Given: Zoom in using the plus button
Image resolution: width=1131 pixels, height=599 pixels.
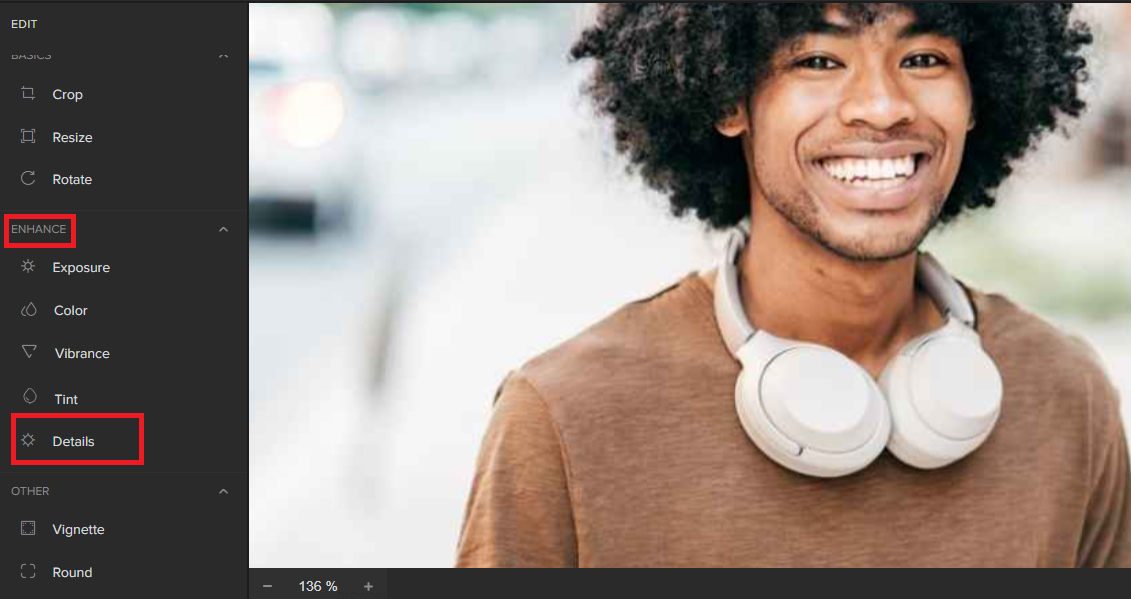Looking at the screenshot, I should (x=368, y=586).
